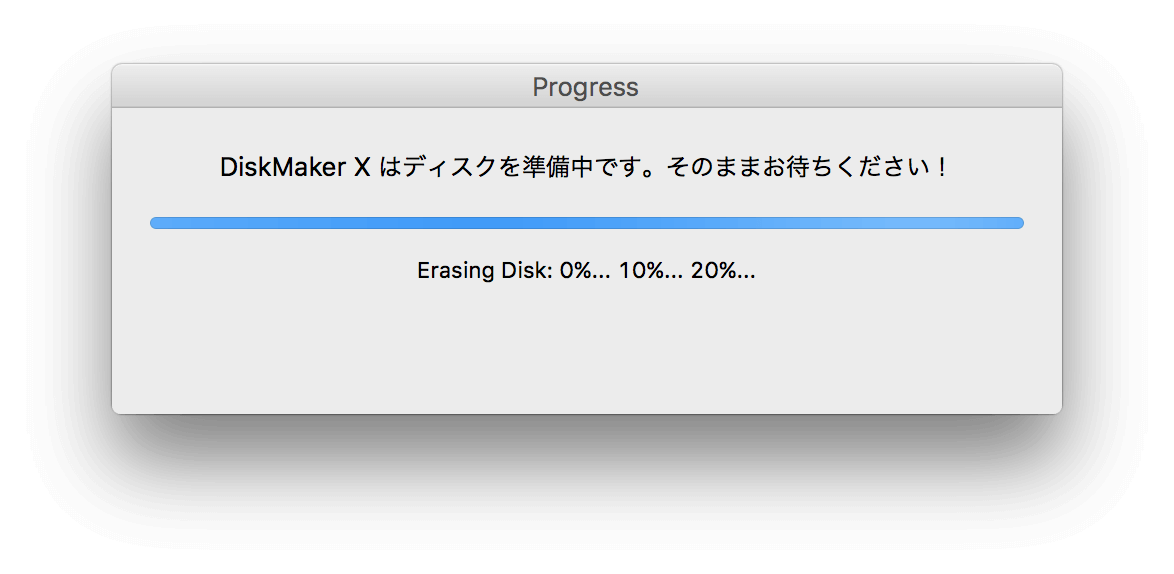Viewport: 1174px width, 574px height.
Task: Click the blue indeterminate progress bar
Action: click(x=586, y=223)
